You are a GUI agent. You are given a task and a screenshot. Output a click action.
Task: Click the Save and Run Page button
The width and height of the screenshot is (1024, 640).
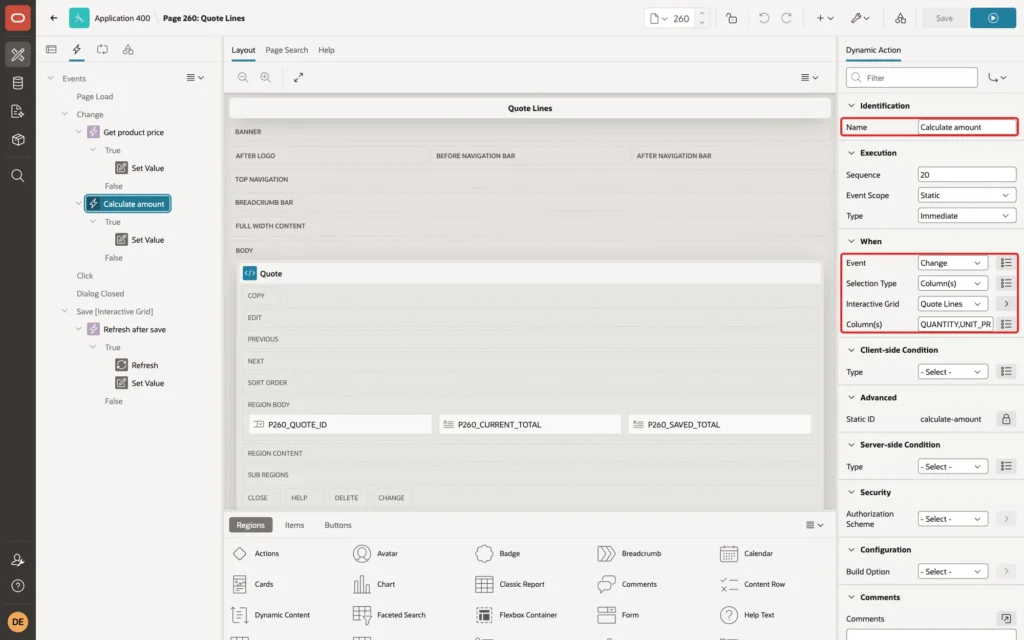992,18
